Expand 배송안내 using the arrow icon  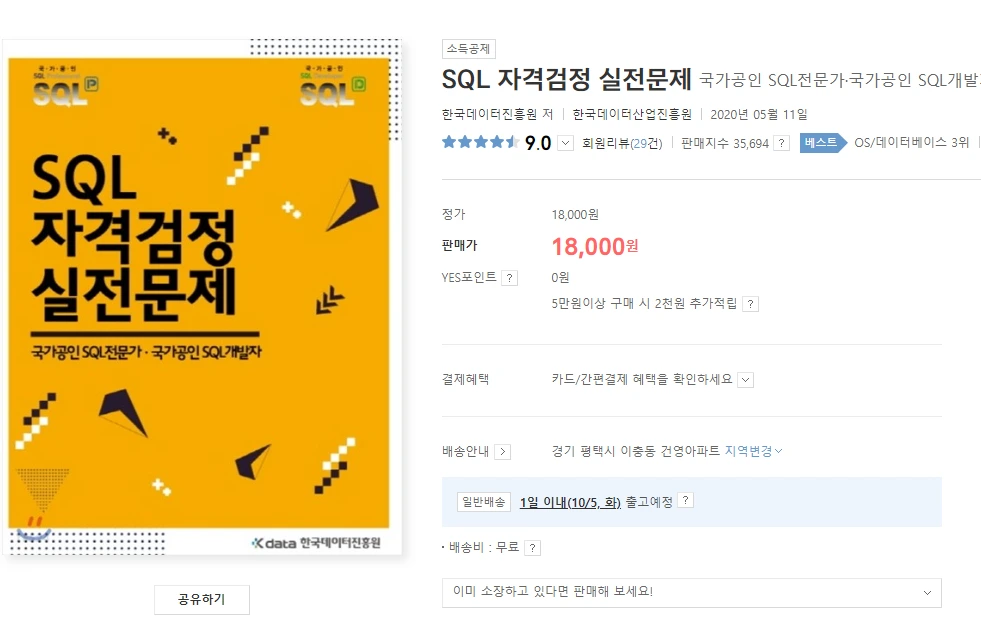pos(503,451)
